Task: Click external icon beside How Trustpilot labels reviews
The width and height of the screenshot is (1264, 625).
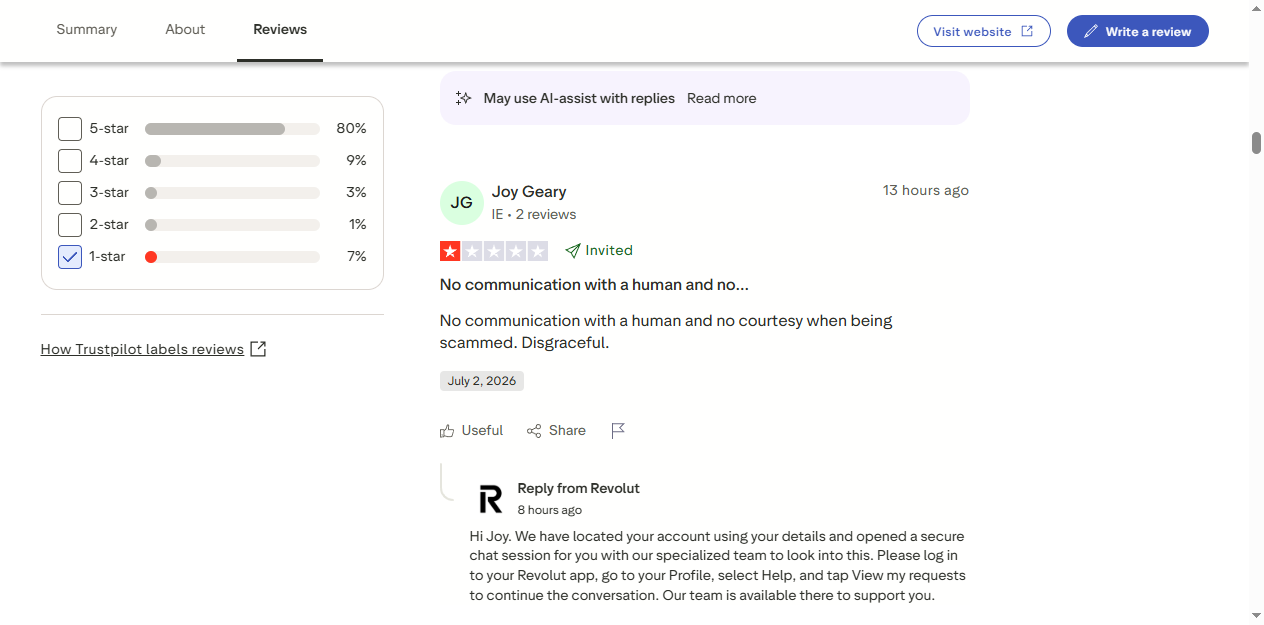Action: [x=258, y=349]
